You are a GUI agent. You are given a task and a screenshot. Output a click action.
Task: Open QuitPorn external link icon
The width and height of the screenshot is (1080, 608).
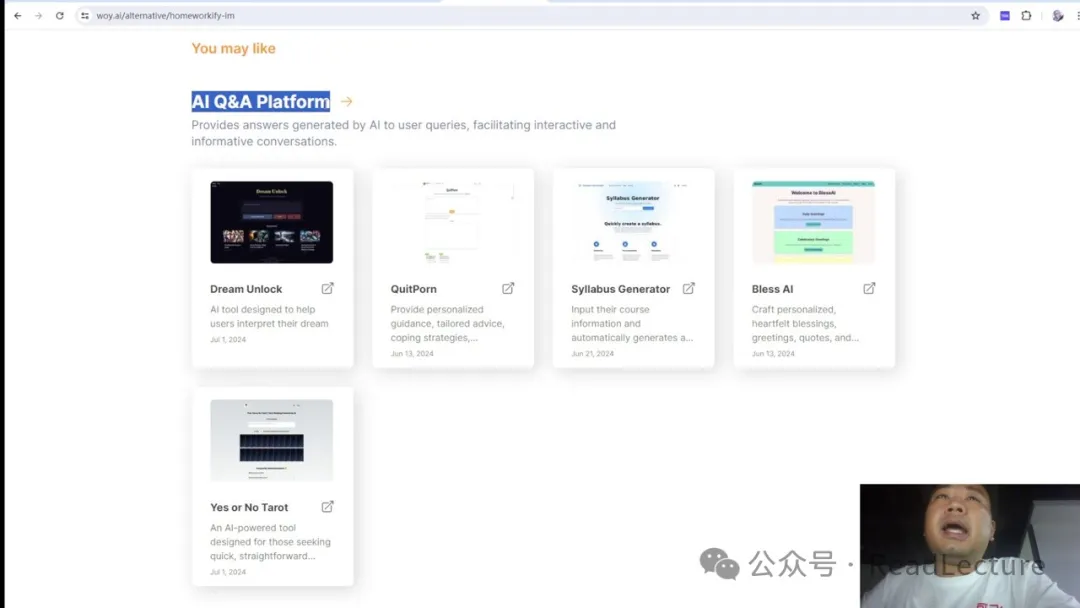coord(508,288)
